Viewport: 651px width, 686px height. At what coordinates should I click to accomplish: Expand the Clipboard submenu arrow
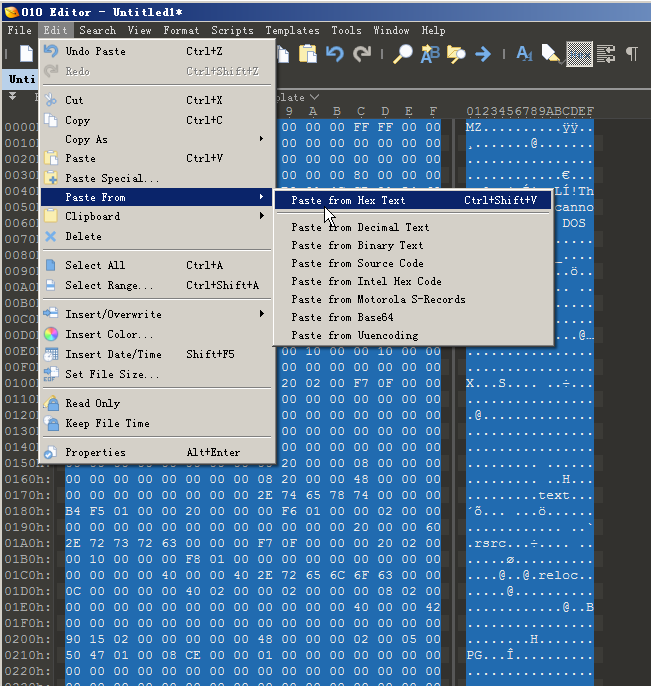point(262,216)
